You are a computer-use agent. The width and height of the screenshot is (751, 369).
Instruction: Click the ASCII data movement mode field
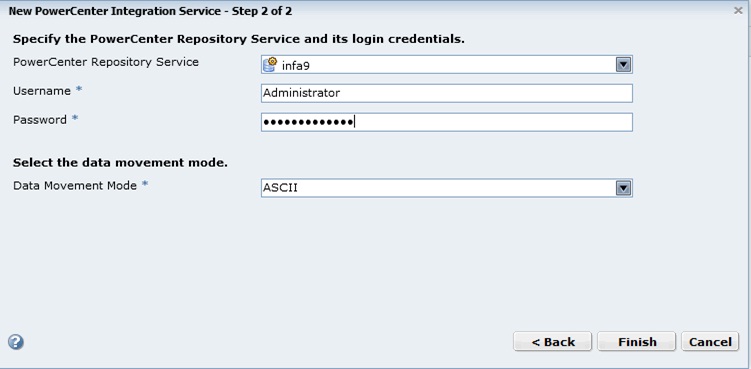[x=446, y=188]
